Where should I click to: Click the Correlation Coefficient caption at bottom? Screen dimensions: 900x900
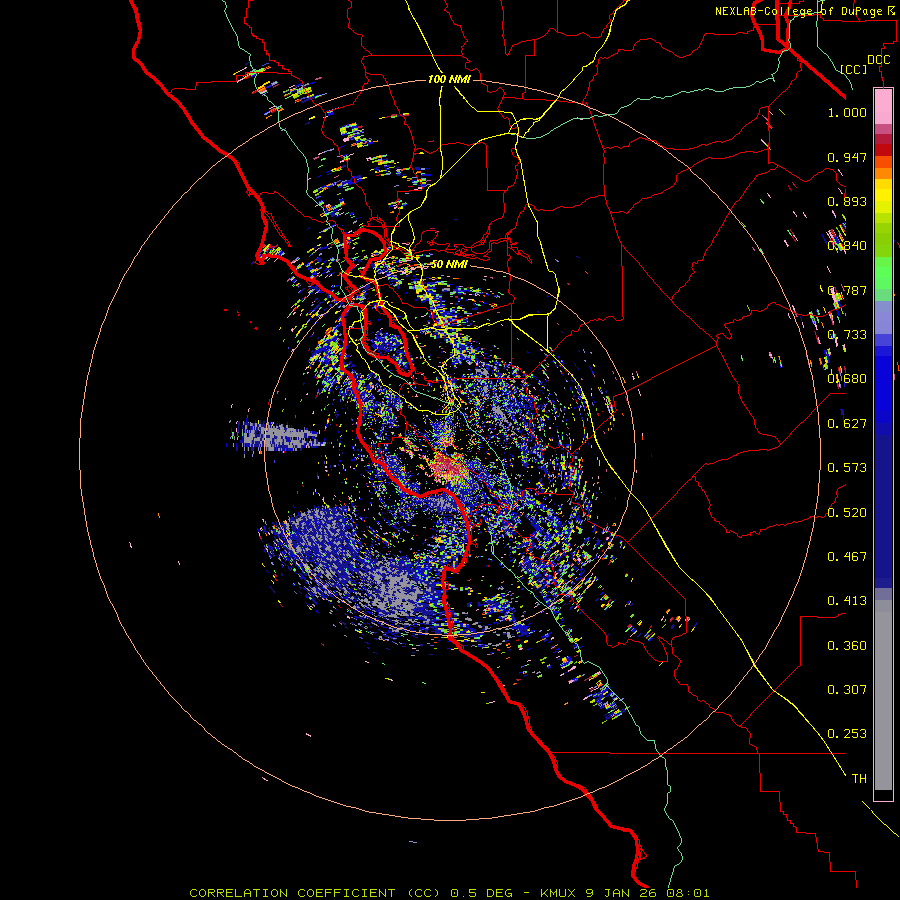pos(449,893)
